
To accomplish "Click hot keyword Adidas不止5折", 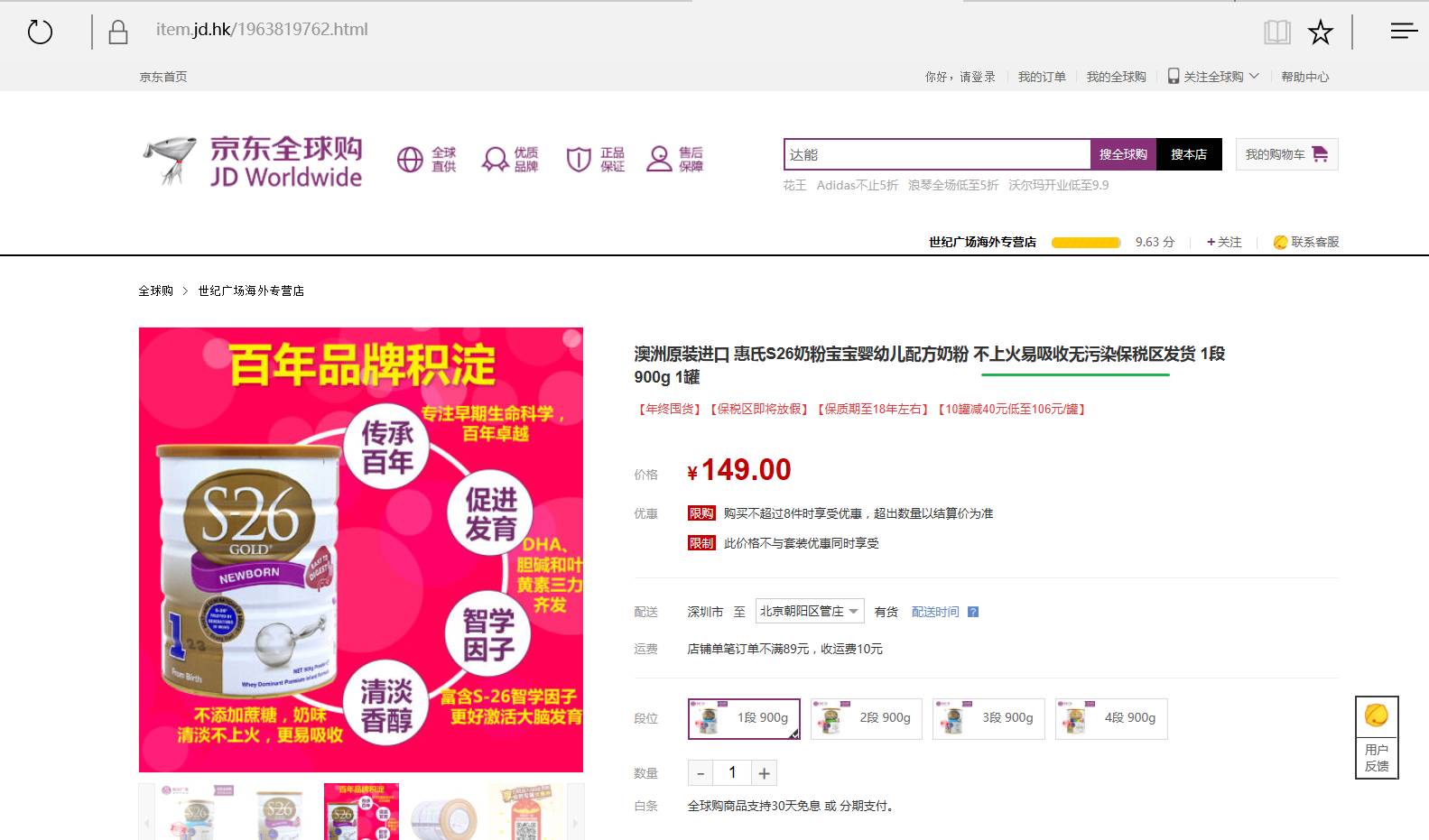I will [x=857, y=185].
